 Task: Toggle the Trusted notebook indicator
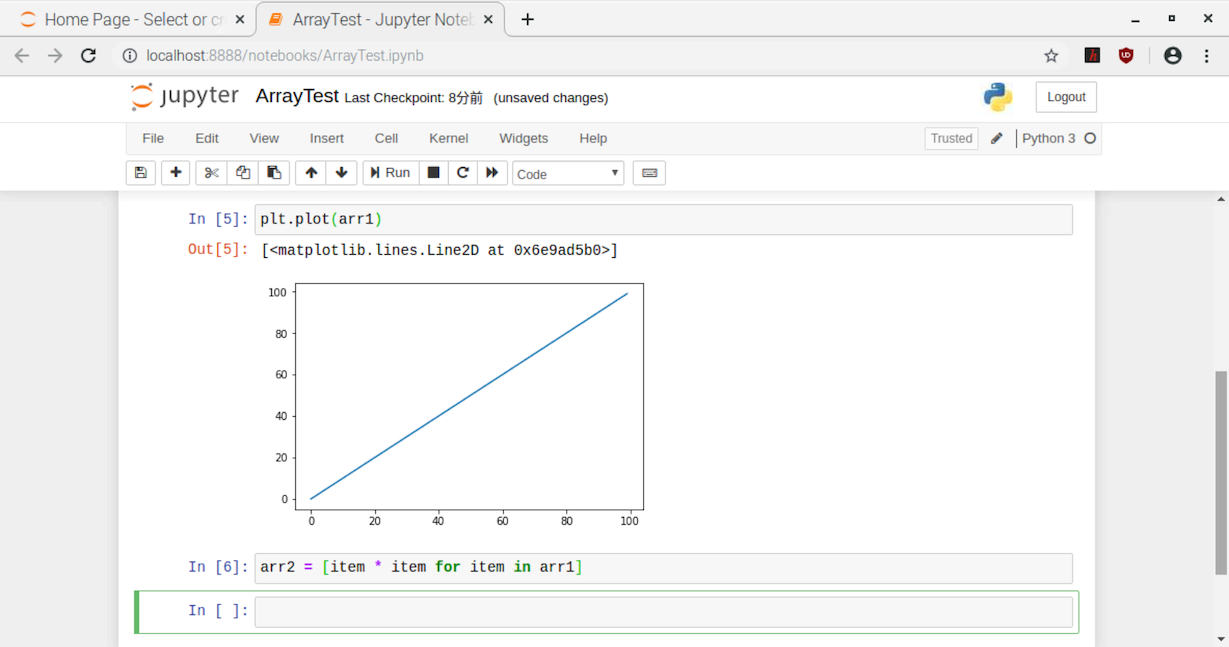[951, 139]
